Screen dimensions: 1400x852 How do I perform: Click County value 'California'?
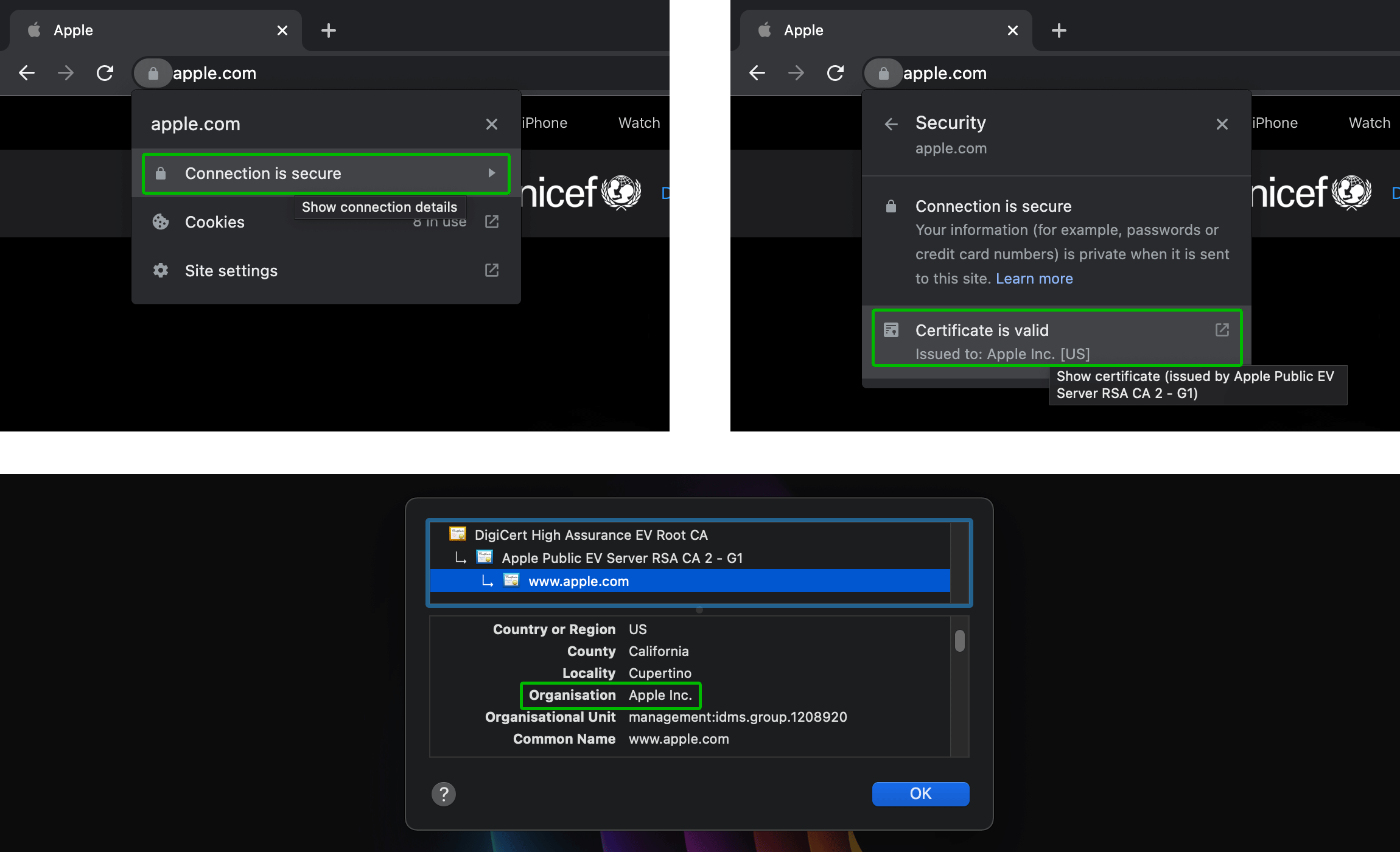[x=659, y=651]
